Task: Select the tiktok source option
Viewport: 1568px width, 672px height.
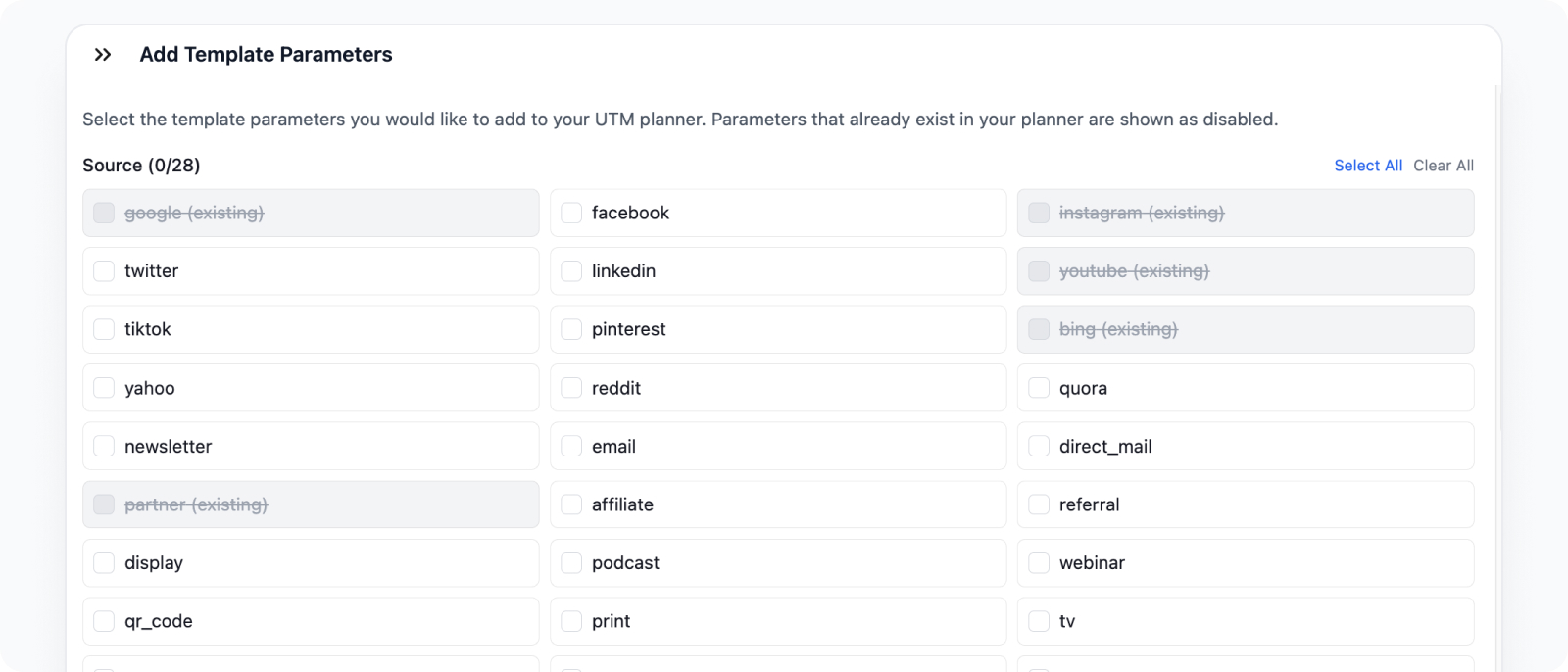Action: (x=104, y=329)
